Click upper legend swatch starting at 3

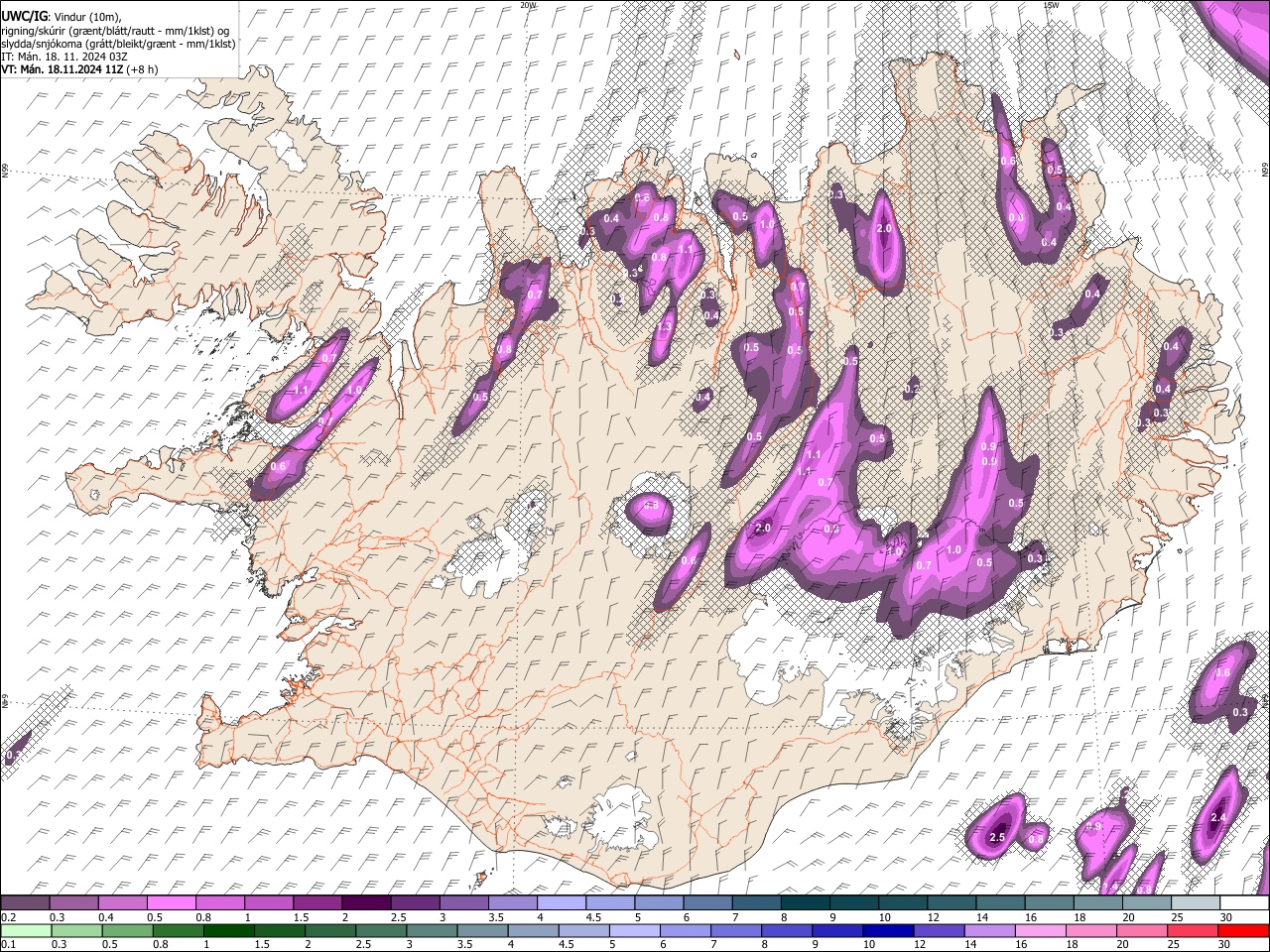(462, 903)
